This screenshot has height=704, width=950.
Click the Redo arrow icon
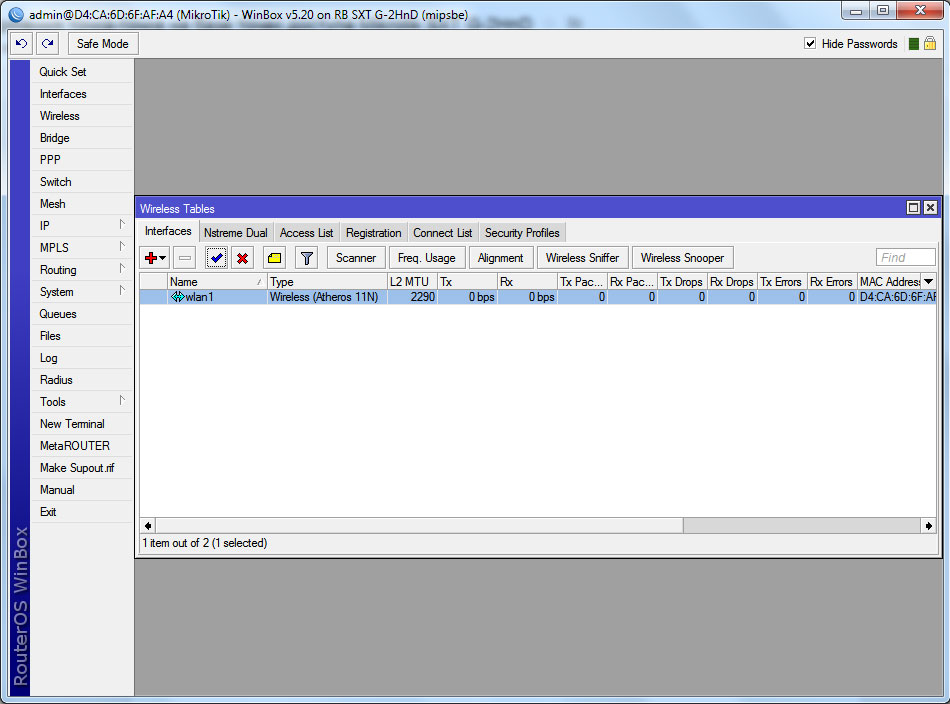click(x=47, y=44)
